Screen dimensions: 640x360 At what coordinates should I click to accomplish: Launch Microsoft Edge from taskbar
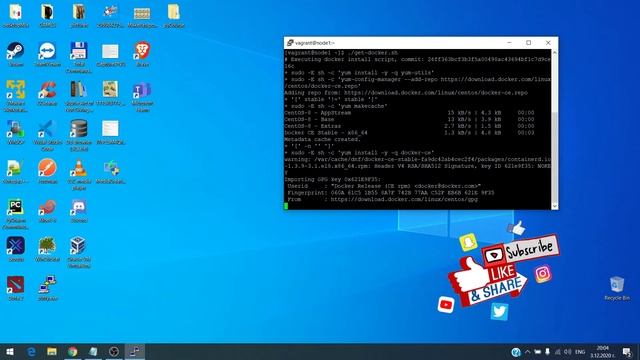click(31, 351)
